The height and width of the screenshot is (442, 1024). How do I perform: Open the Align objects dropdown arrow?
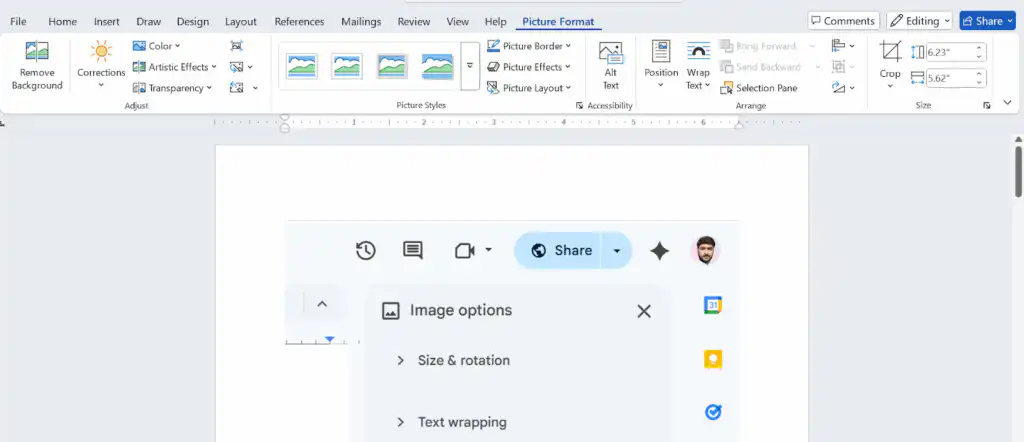pyautogui.click(x=852, y=46)
